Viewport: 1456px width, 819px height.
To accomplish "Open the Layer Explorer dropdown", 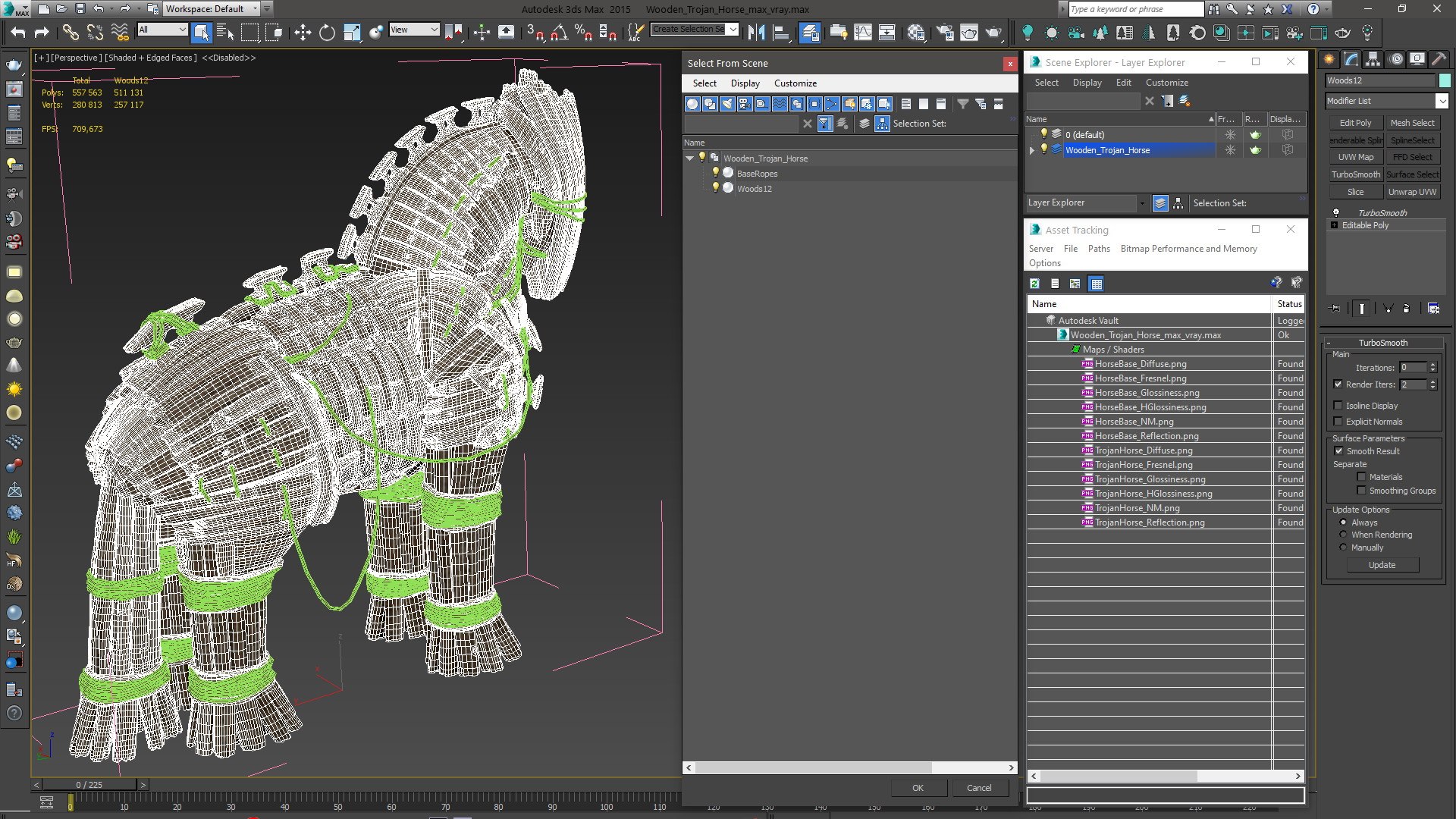I will point(1142,202).
